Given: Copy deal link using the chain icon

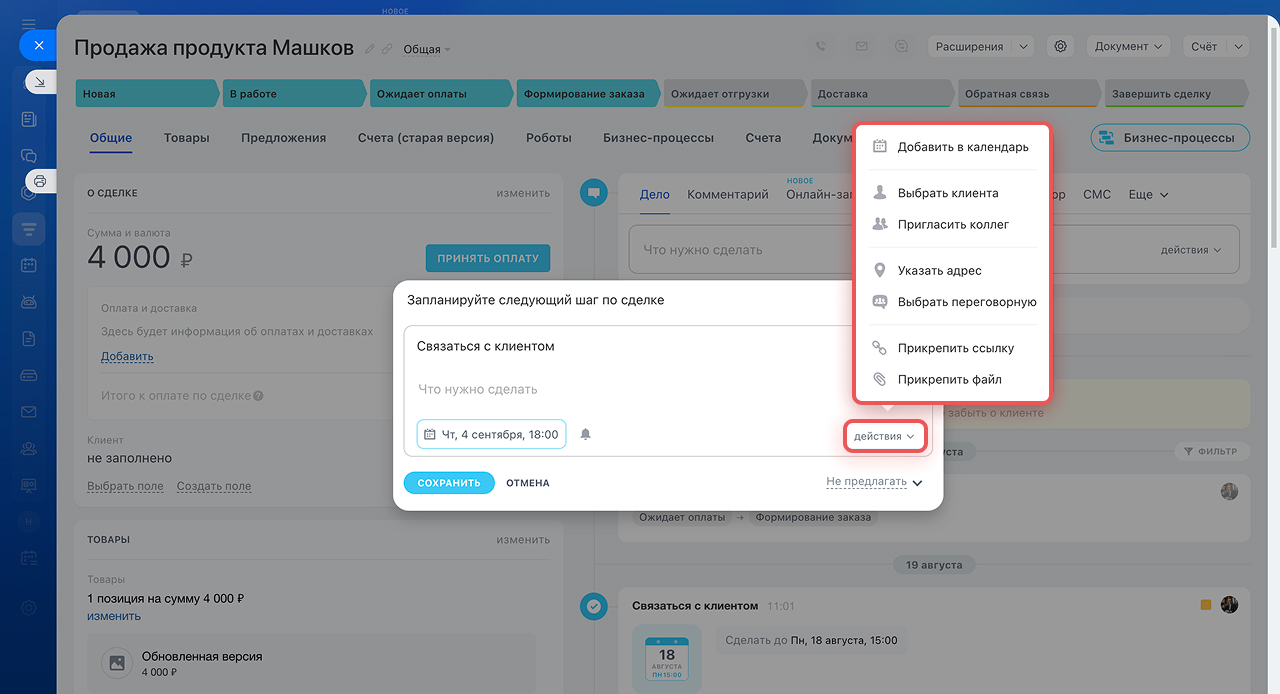Looking at the screenshot, I should coord(387,48).
